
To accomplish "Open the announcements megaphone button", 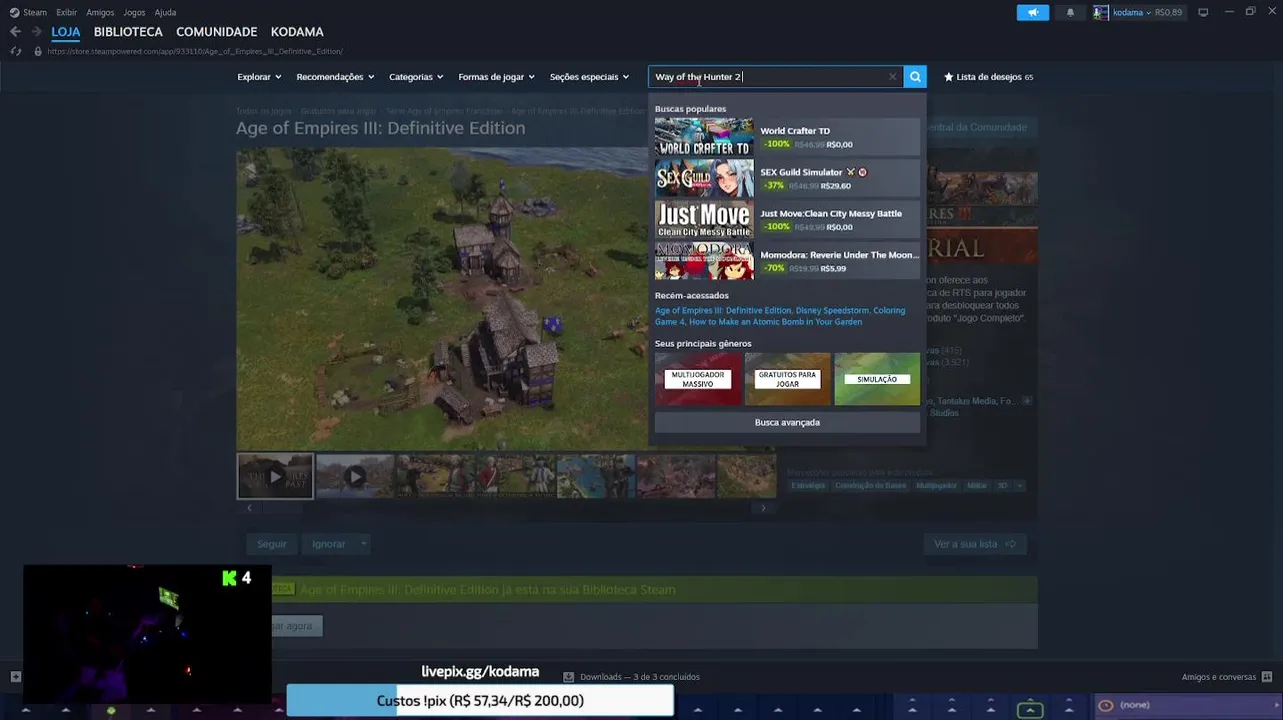I will pos(1033,12).
